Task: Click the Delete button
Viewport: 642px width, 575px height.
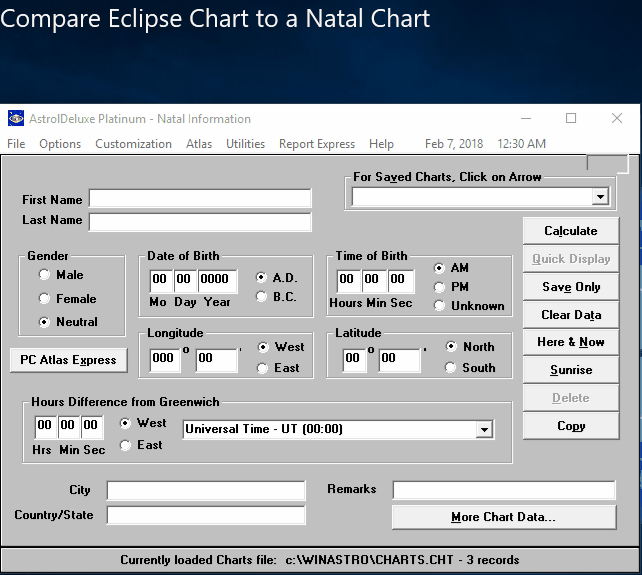Action: tap(571, 398)
